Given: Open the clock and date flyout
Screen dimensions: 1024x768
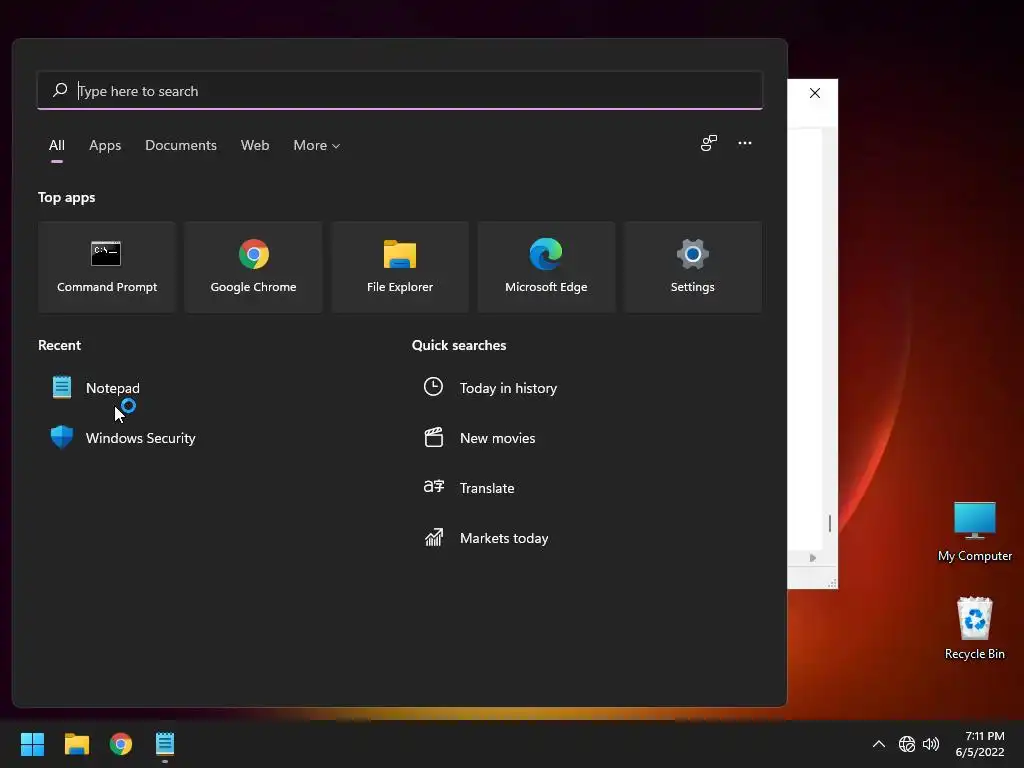Looking at the screenshot, I should click(980, 744).
